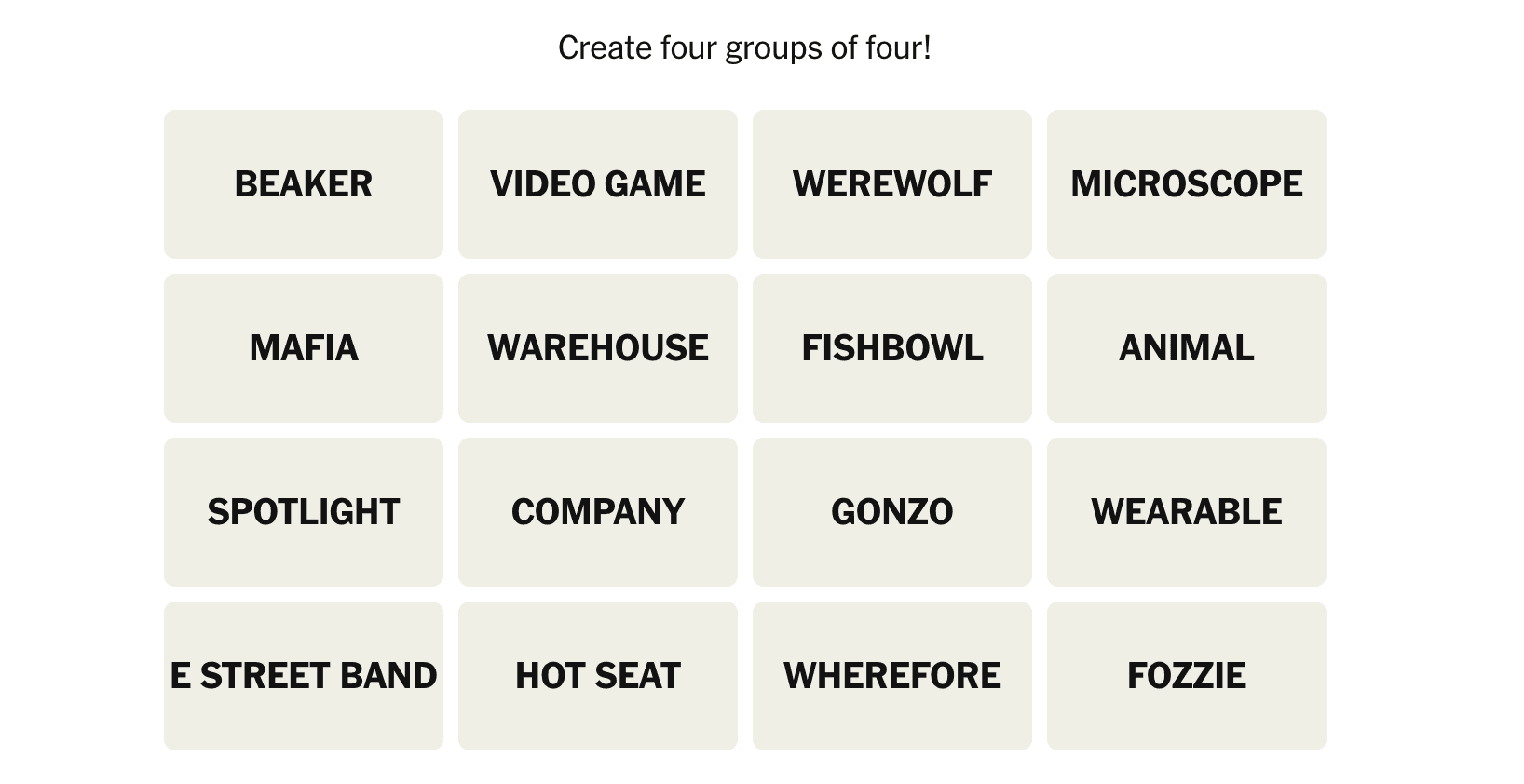Click the WAREHOUSE tile
Screen dimensions: 1524x784
(x=598, y=348)
